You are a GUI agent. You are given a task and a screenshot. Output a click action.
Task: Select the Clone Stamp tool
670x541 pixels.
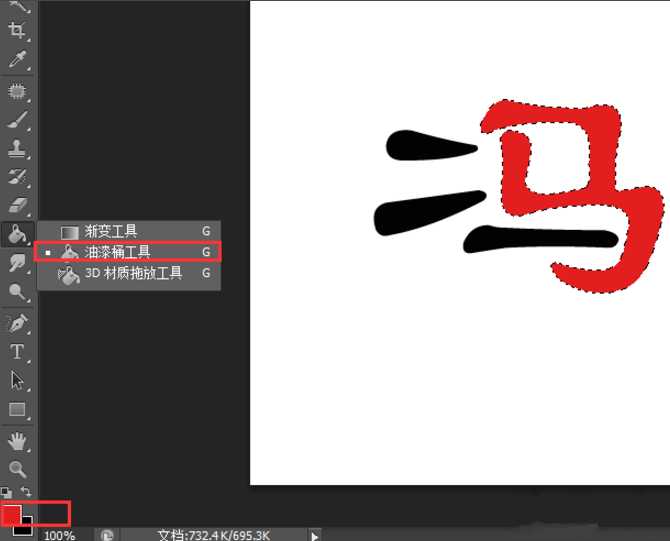tap(17, 148)
